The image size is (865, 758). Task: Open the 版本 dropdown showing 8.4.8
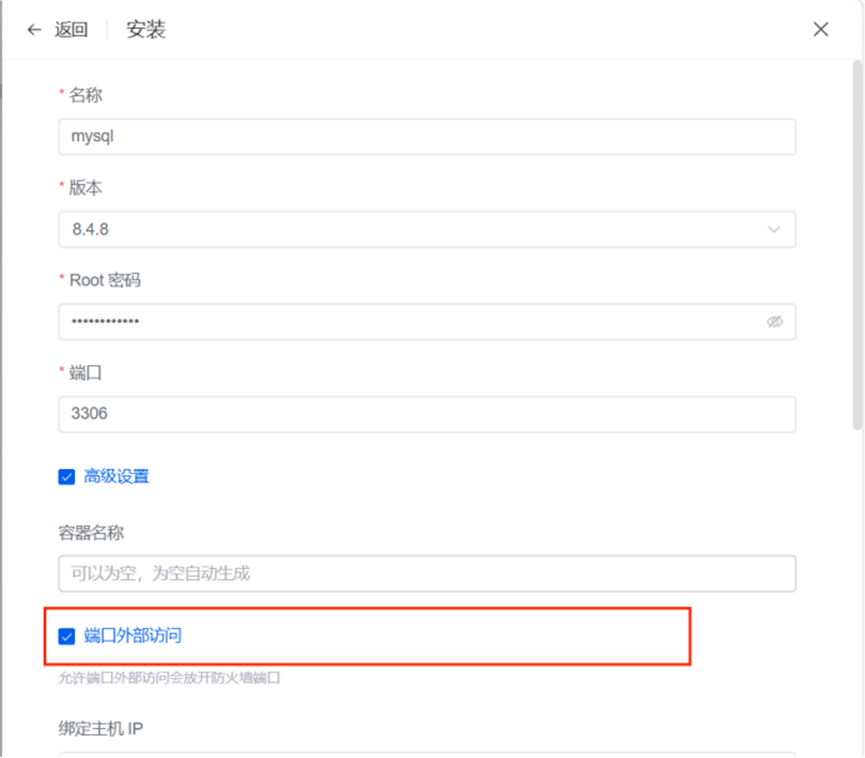coord(427,229)
